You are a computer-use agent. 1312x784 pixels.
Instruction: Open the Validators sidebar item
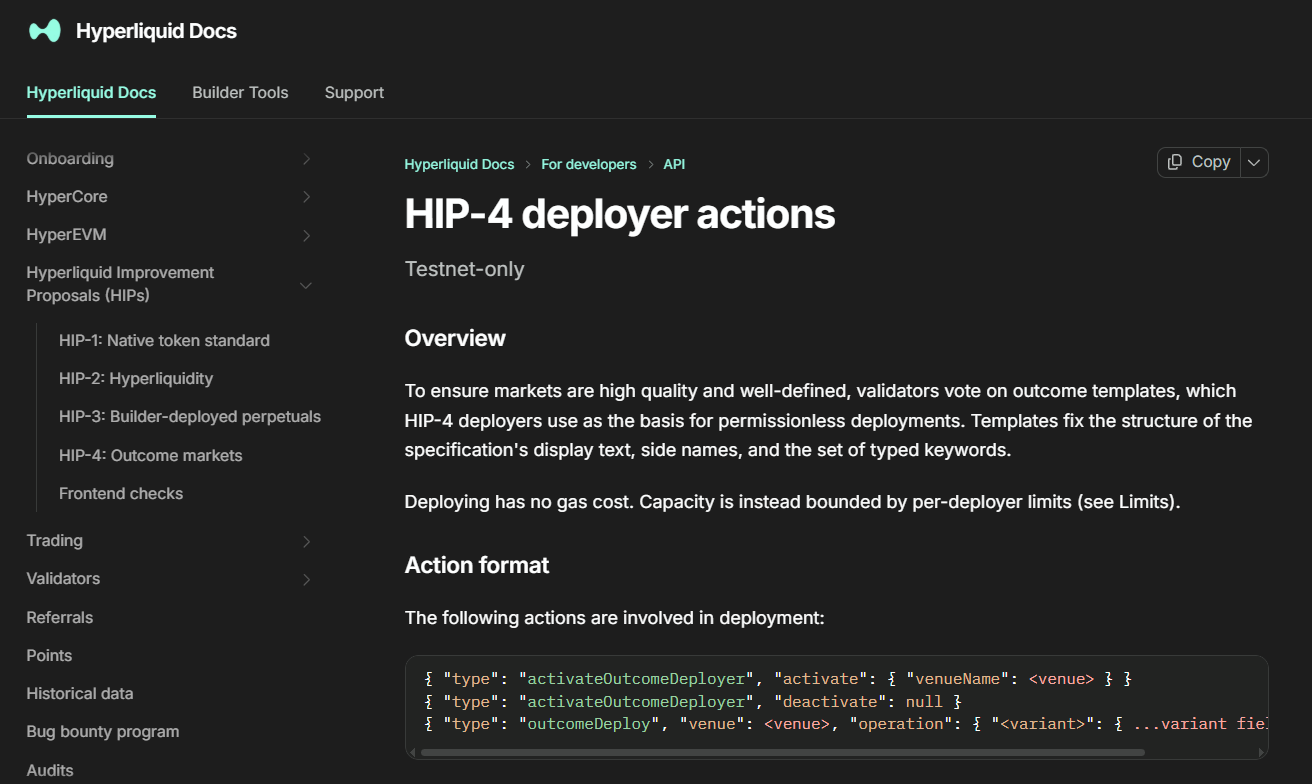(63, 578)
